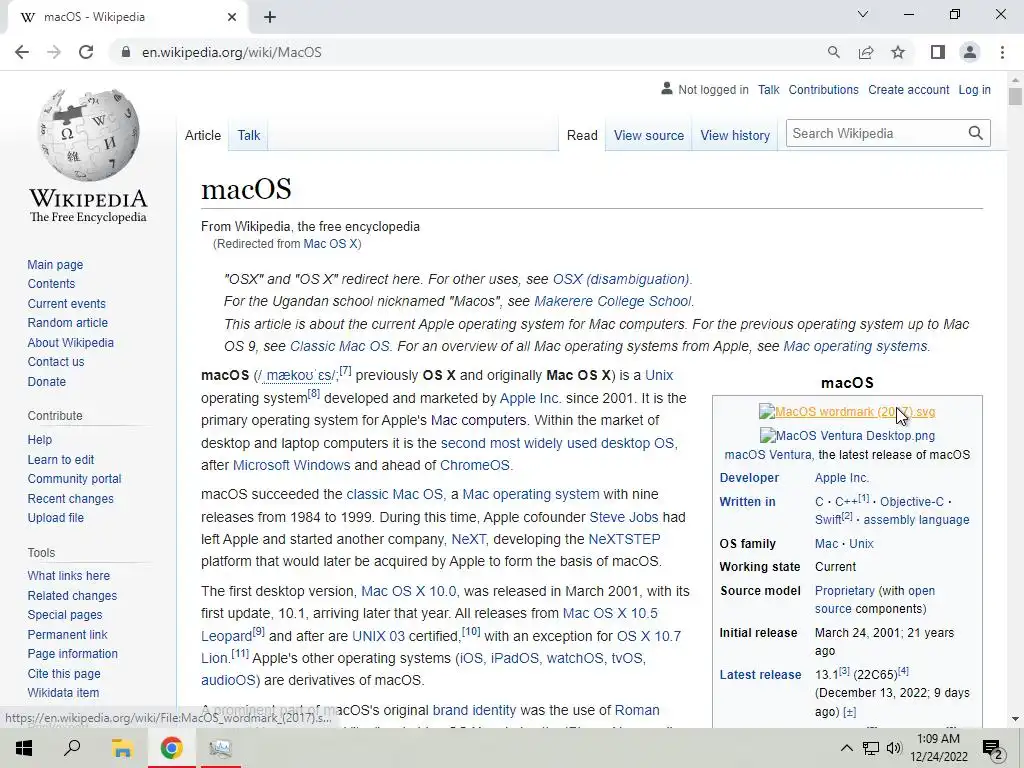This screenshot has height=768, width=1024.
Task: Open MacOS Ventura Desktop.png image
Action: point(847,436)
